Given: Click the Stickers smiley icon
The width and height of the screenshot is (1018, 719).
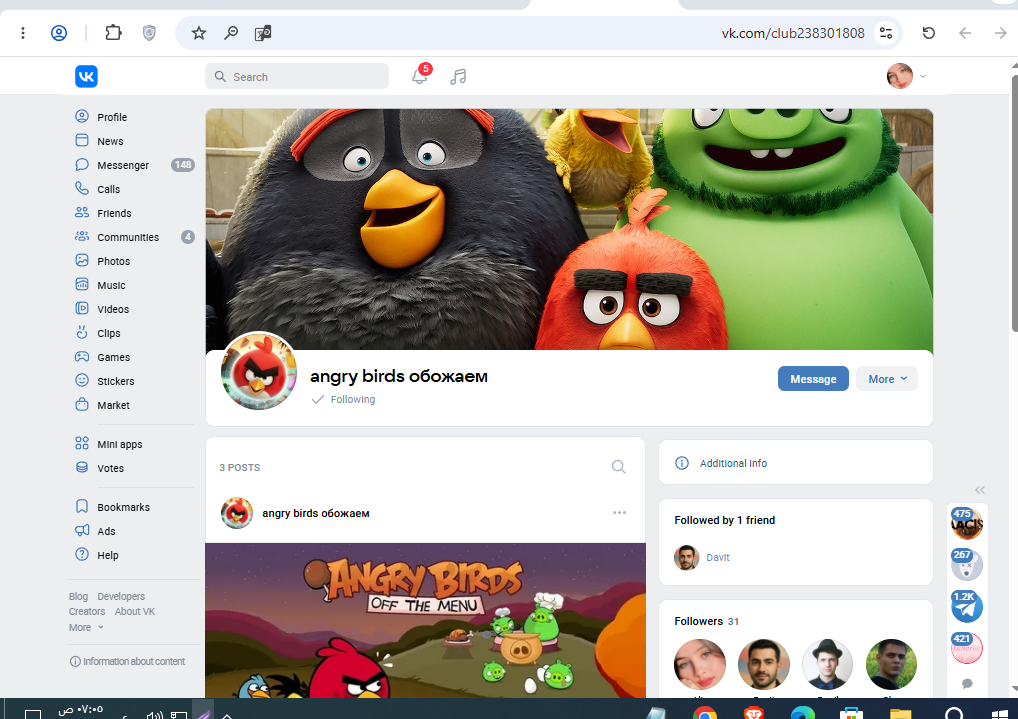Looking at the screenshot, I should (82, 381).
